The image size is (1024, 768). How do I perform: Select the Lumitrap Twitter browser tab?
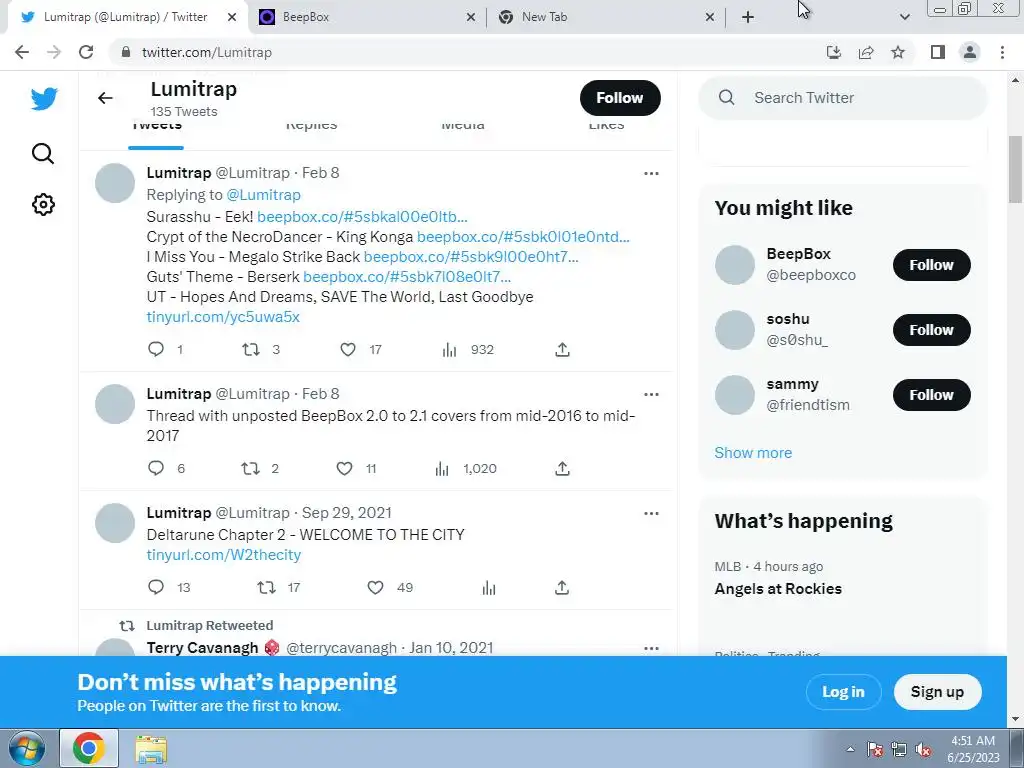click(x=127, y=17)
